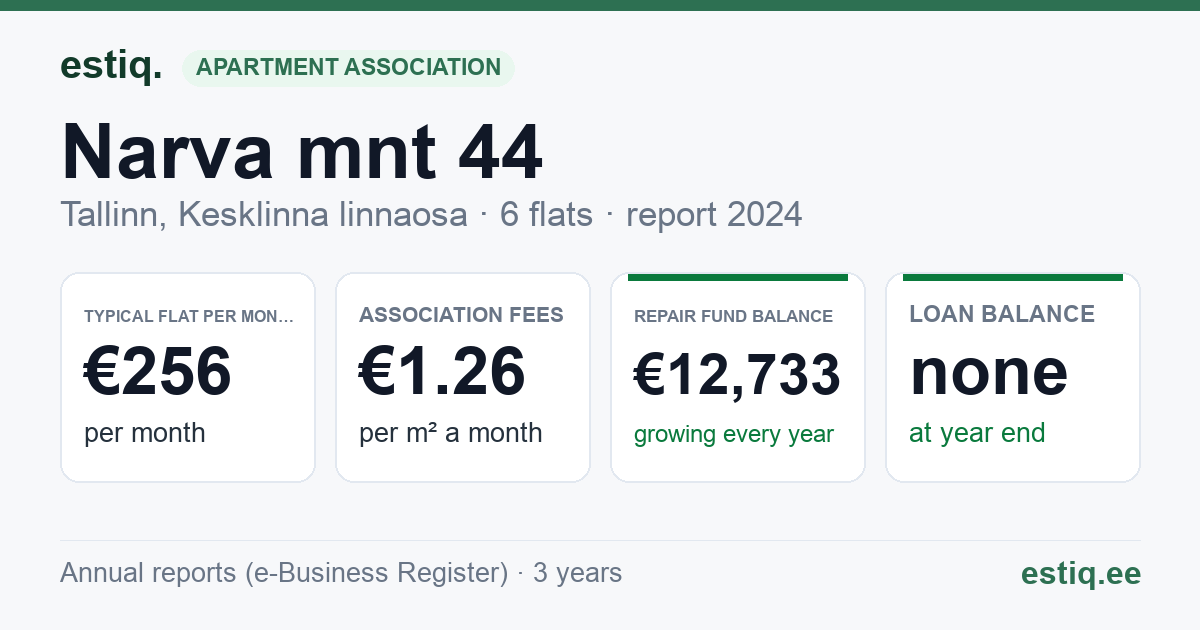Click the Annual reports (e-Business Register) text
Screen dimensions: 1200x630
[x=284, y=573]
